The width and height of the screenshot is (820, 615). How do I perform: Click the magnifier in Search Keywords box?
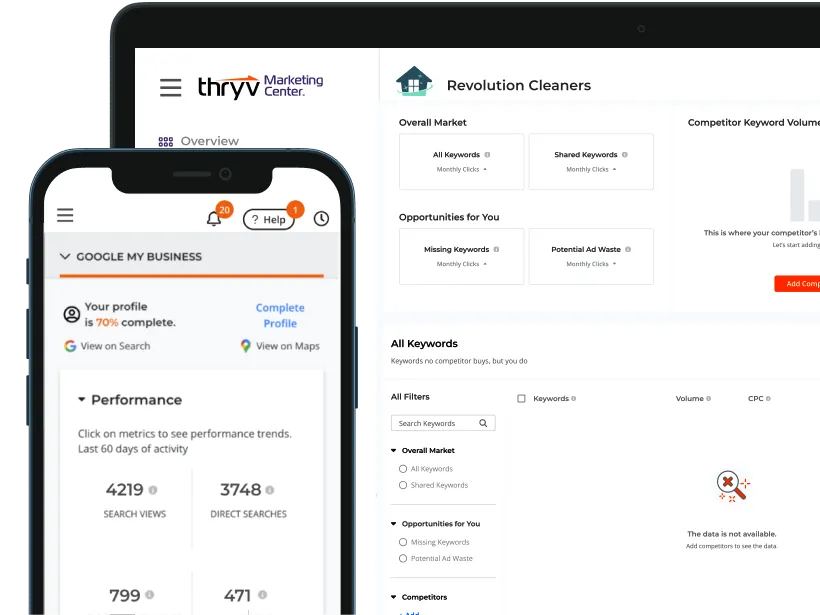[x=484, y=423]
